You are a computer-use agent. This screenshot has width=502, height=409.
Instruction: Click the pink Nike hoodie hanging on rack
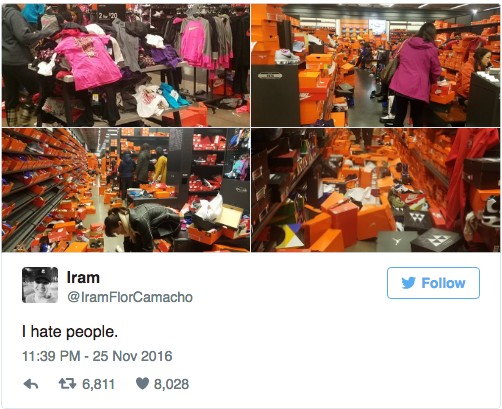193,43
